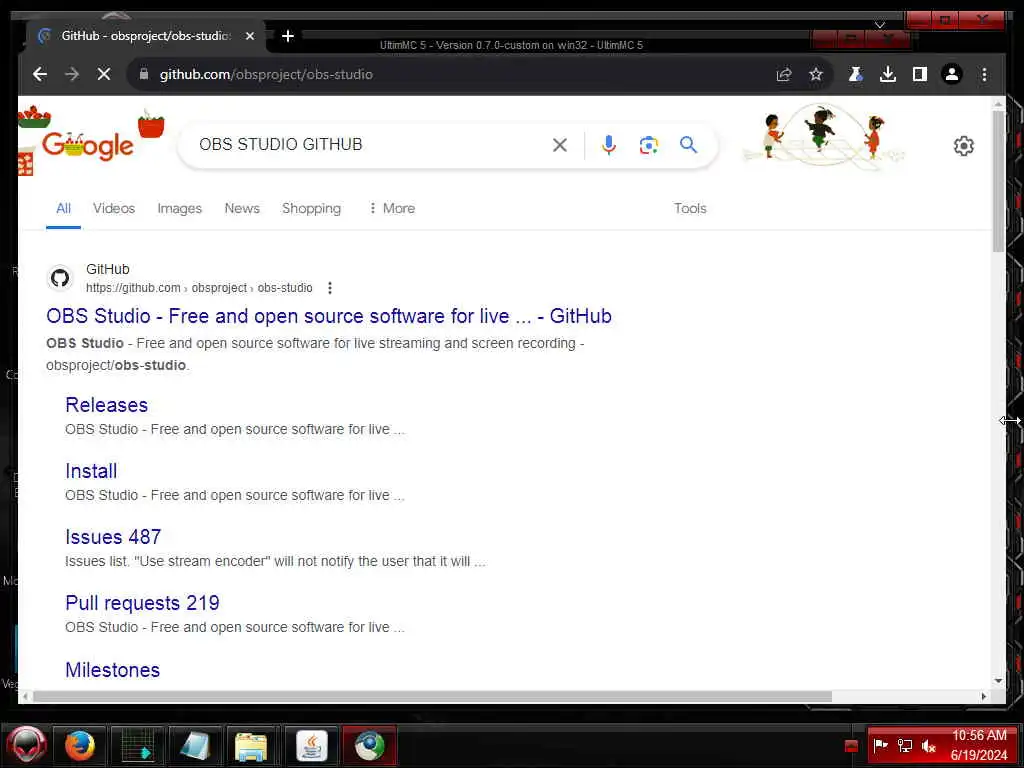Click the network tray icon
Viewport: 1024px width, 768px height.
(x=904, y=746)
